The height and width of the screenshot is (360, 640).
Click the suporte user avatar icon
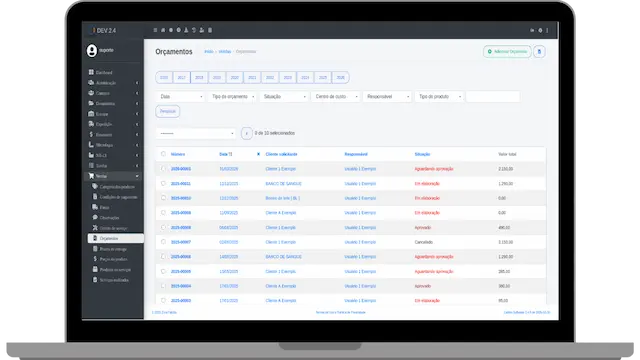point(92,50)
